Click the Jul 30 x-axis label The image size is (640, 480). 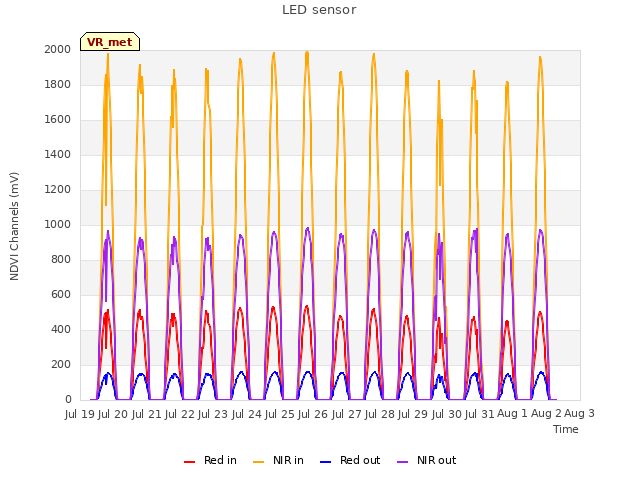447,414
